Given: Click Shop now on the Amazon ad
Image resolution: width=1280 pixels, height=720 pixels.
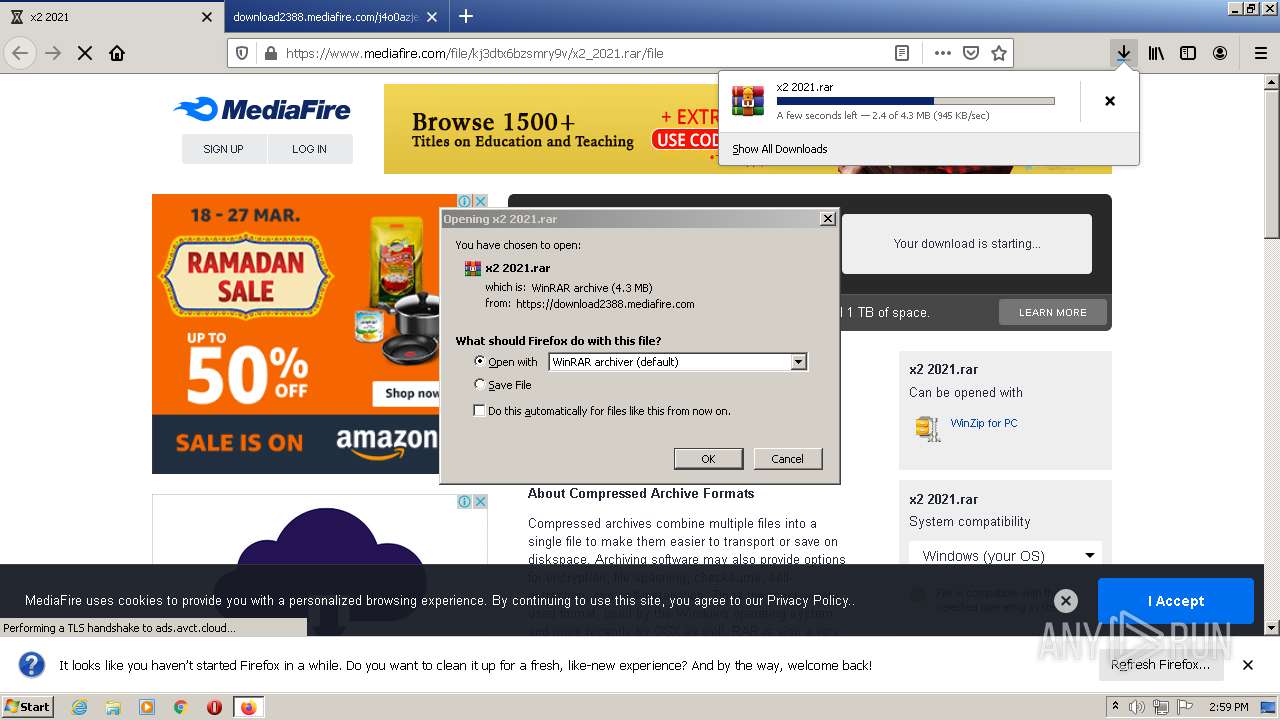Looking at the screenshot, I should tap(412, 393).
